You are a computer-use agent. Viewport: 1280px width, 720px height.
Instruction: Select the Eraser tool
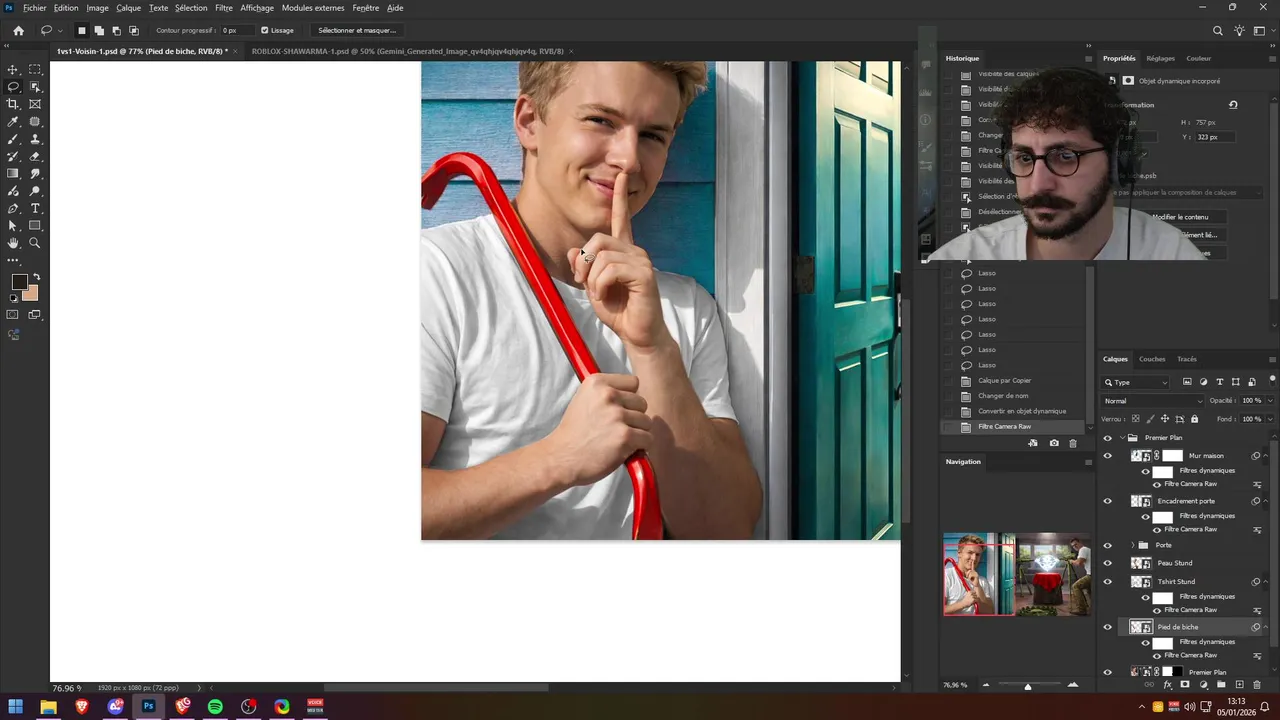coord(35,156)
